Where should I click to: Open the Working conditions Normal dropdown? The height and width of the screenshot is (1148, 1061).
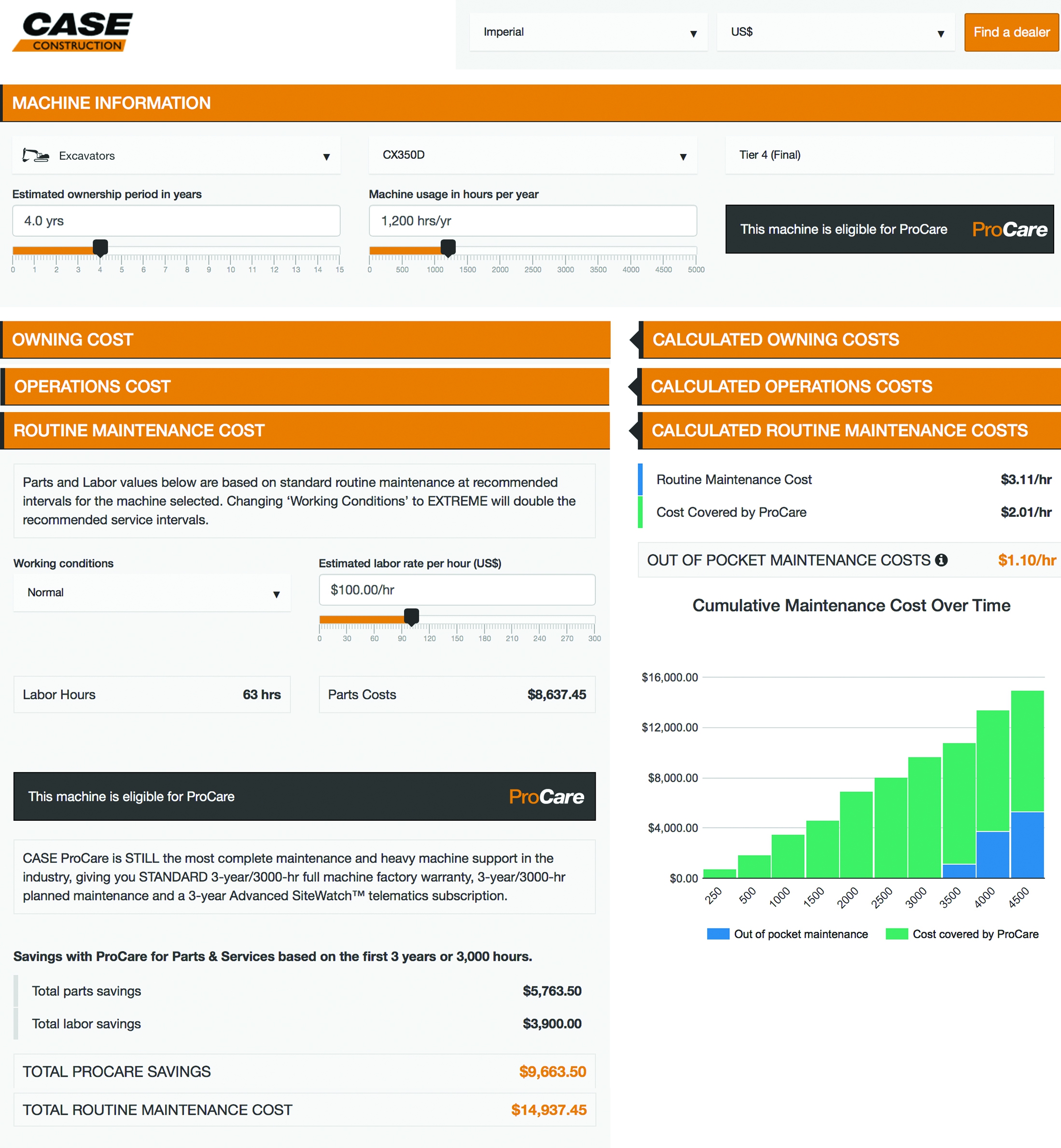coord(152,593)
